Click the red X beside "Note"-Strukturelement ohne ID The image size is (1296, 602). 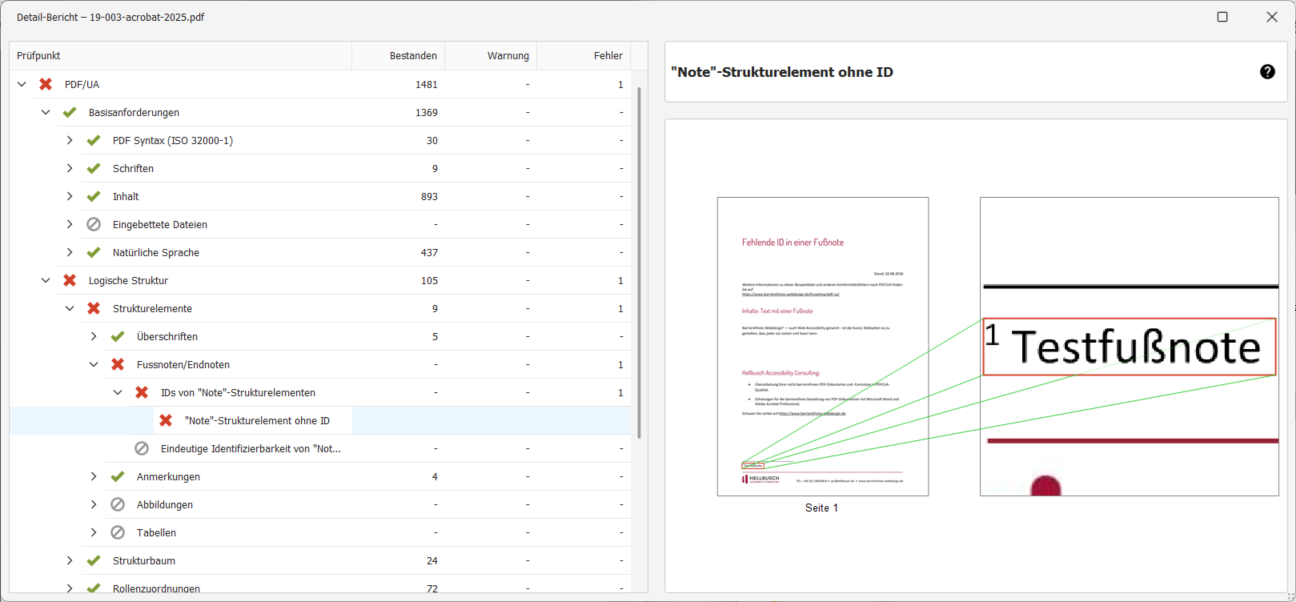pos(165,420)
